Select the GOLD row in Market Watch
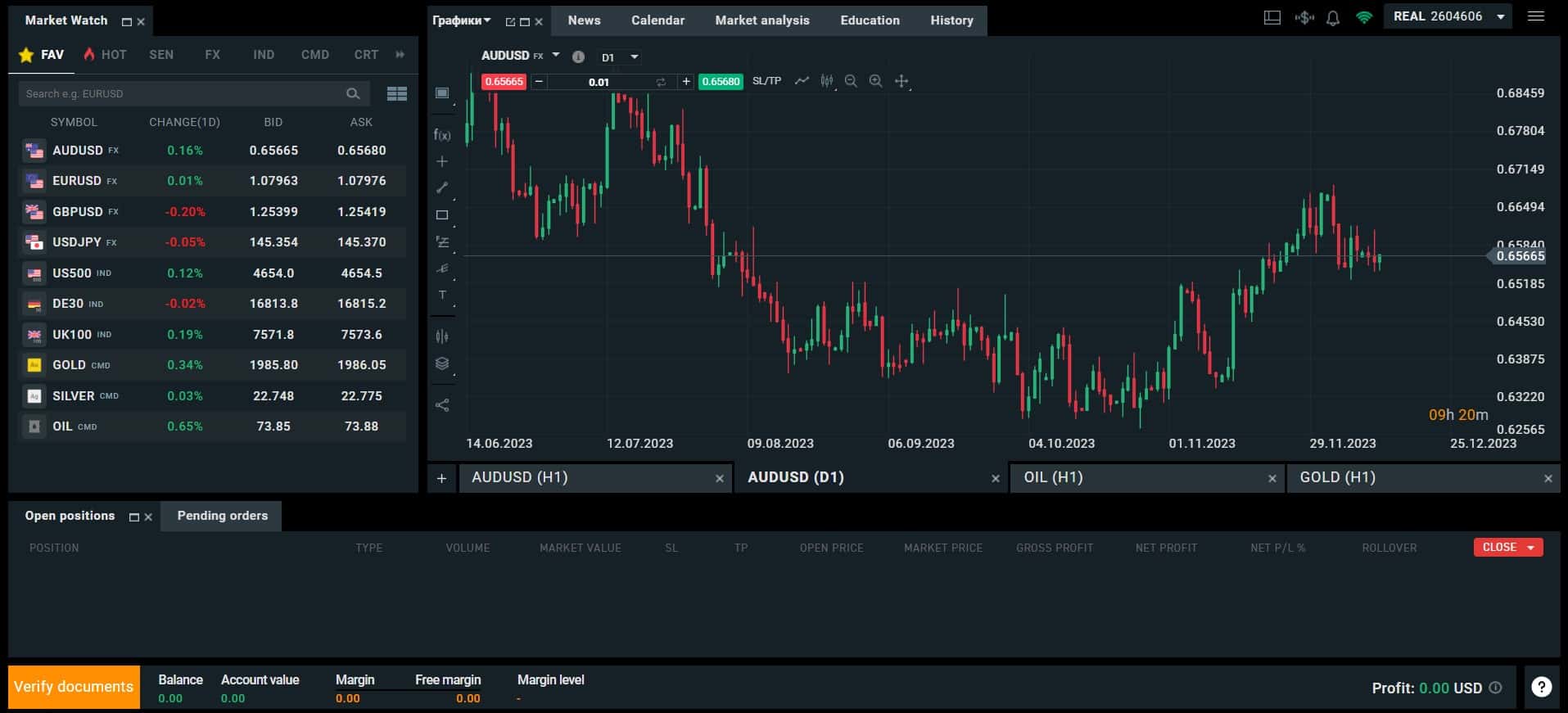1568x713 pixels. (x=213, y=365)
